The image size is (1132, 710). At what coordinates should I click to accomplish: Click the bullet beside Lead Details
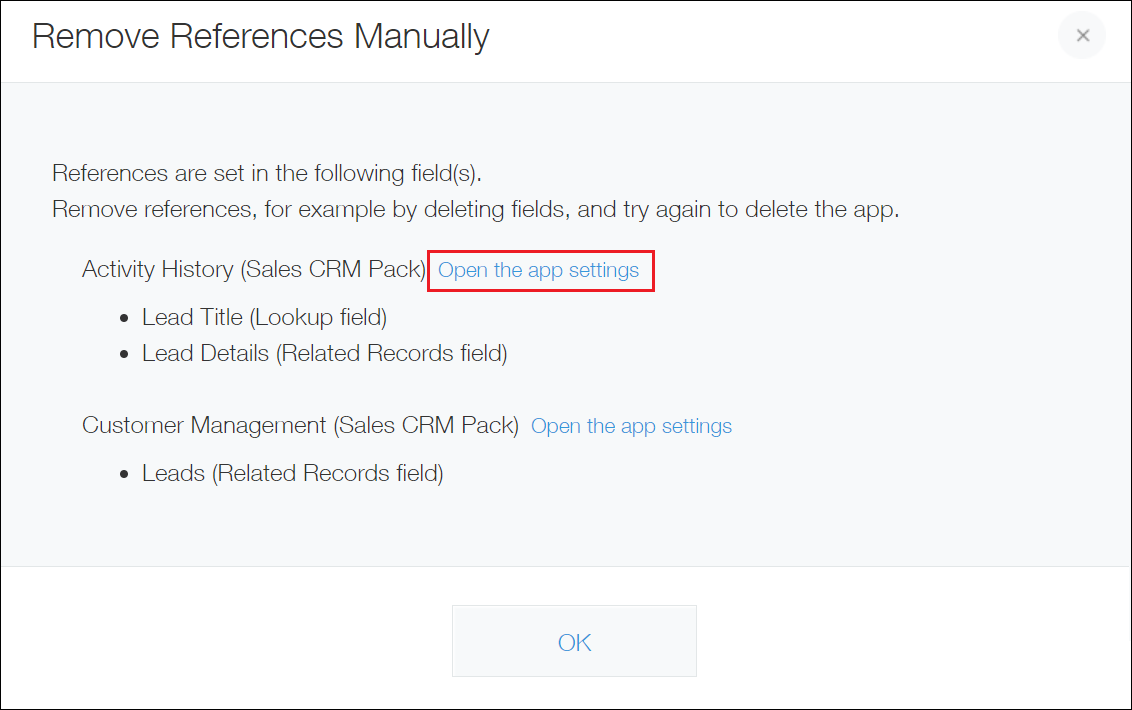[126, 353]
